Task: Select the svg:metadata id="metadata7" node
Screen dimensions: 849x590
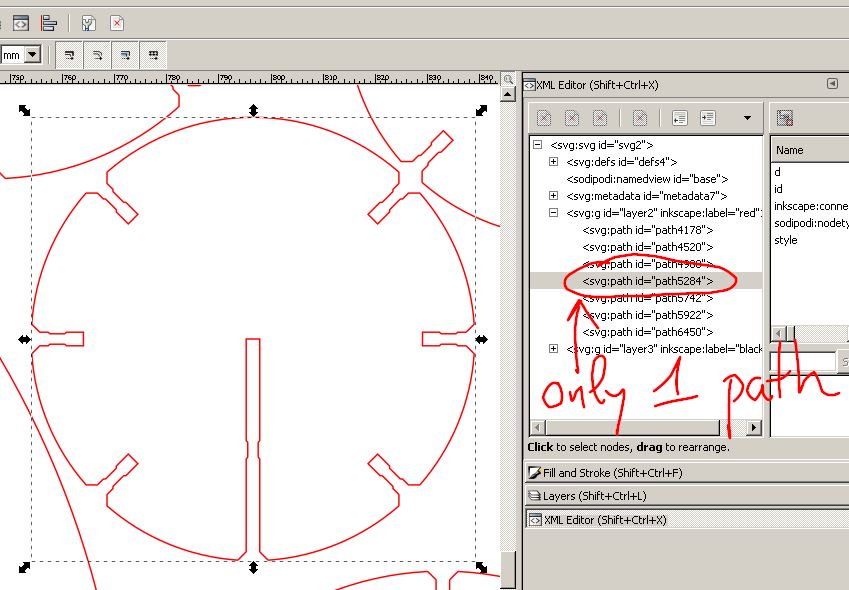Action: [646, 196]
